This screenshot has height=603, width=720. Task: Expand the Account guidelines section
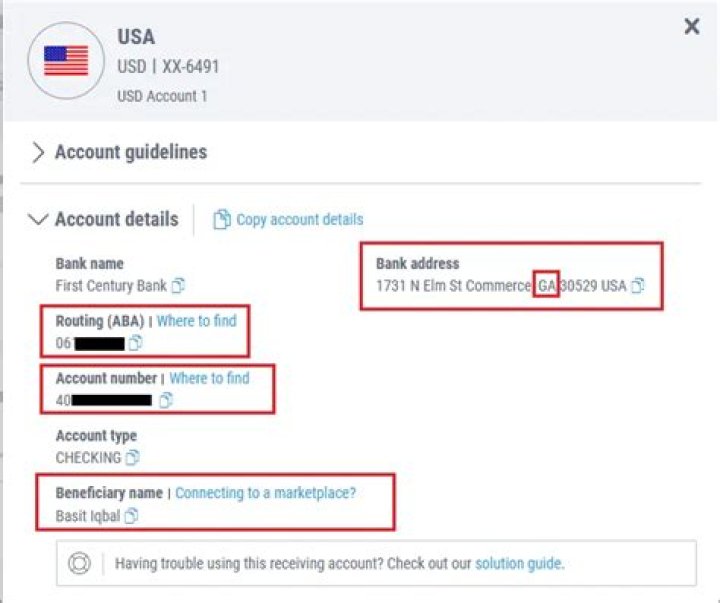pyautogui.click(x=40, y=152)
